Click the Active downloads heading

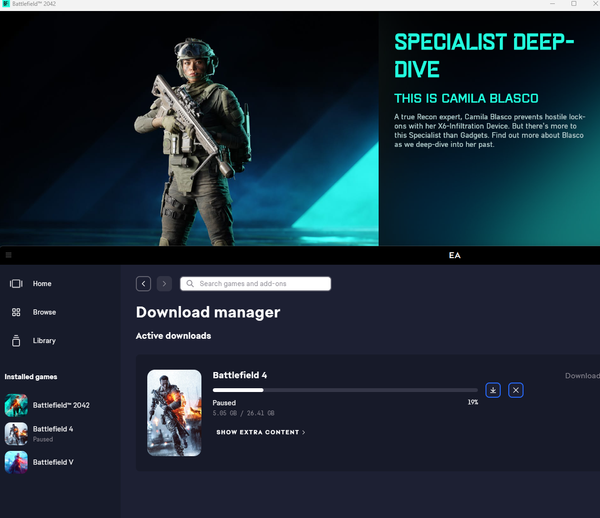[173, 336]
